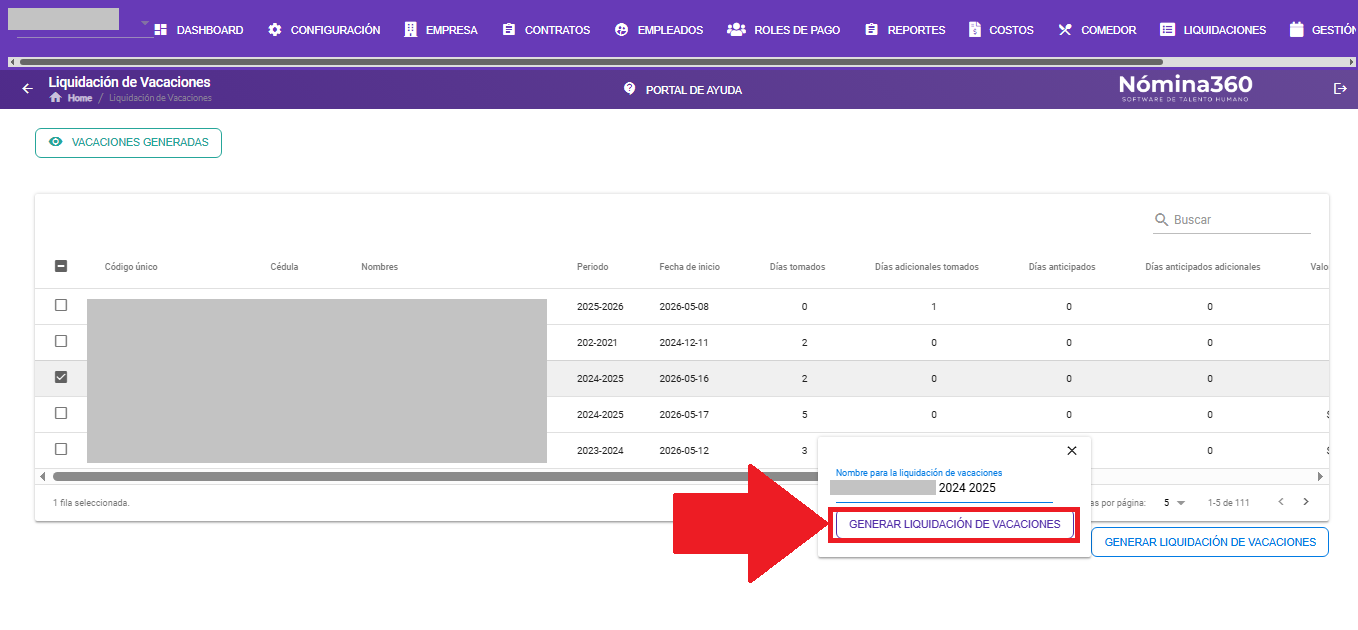The width and height of the screenshot is (1358, 630).
Task: Open the Portal de Ayuda link
Action: 682,89
